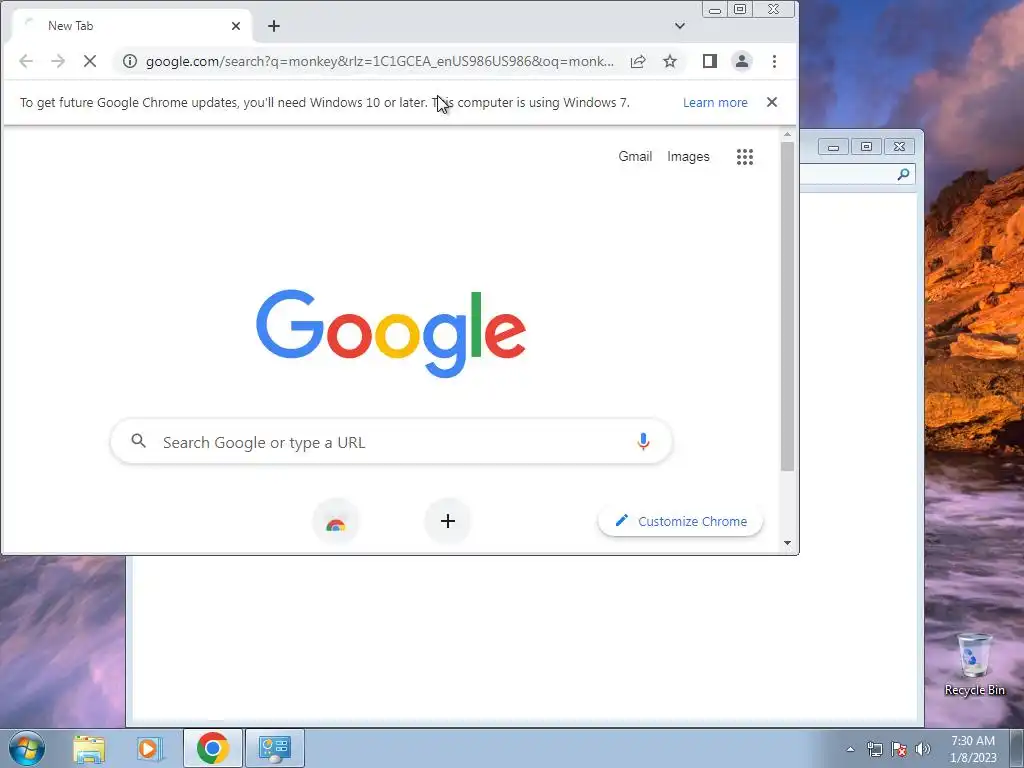Click Customize Chrome button
Image resolution: width=1024 pixels, height=768 pixels.
pyautogui.click(x=680, y=521)
